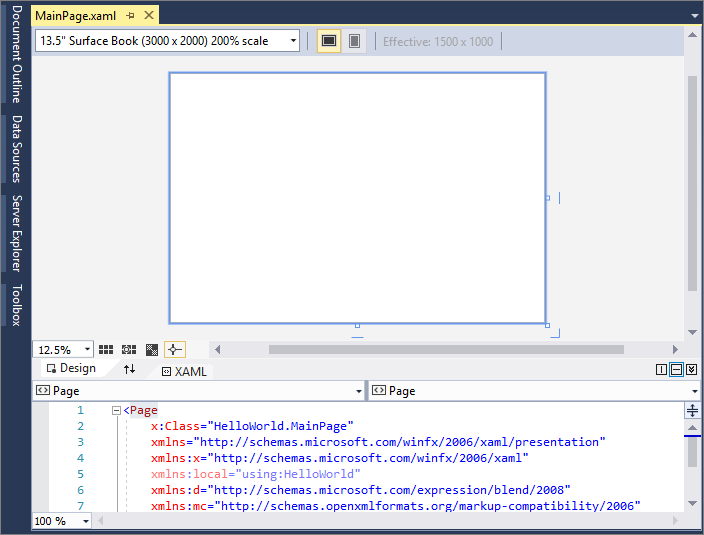Screen dimensions: 704x535
Task: Switch designer to portrait orientation
Action: pos(354,41)
